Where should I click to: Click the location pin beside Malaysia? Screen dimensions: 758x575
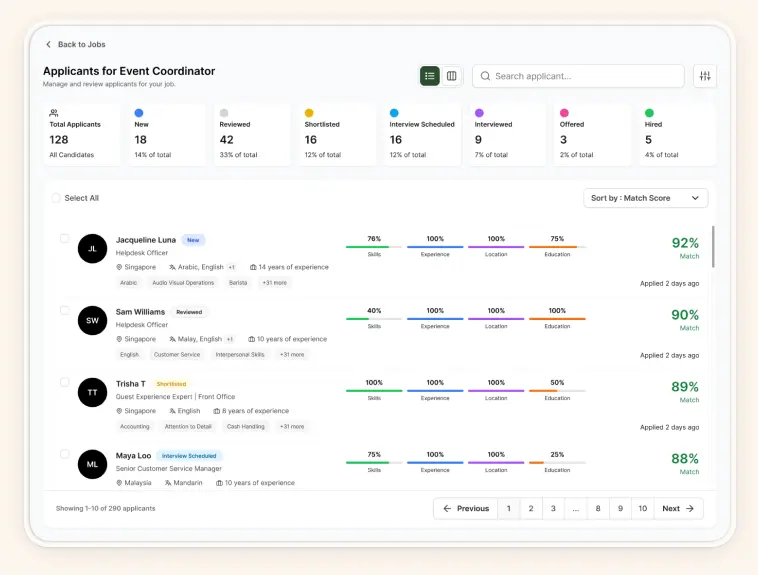[x=119, y=483]
